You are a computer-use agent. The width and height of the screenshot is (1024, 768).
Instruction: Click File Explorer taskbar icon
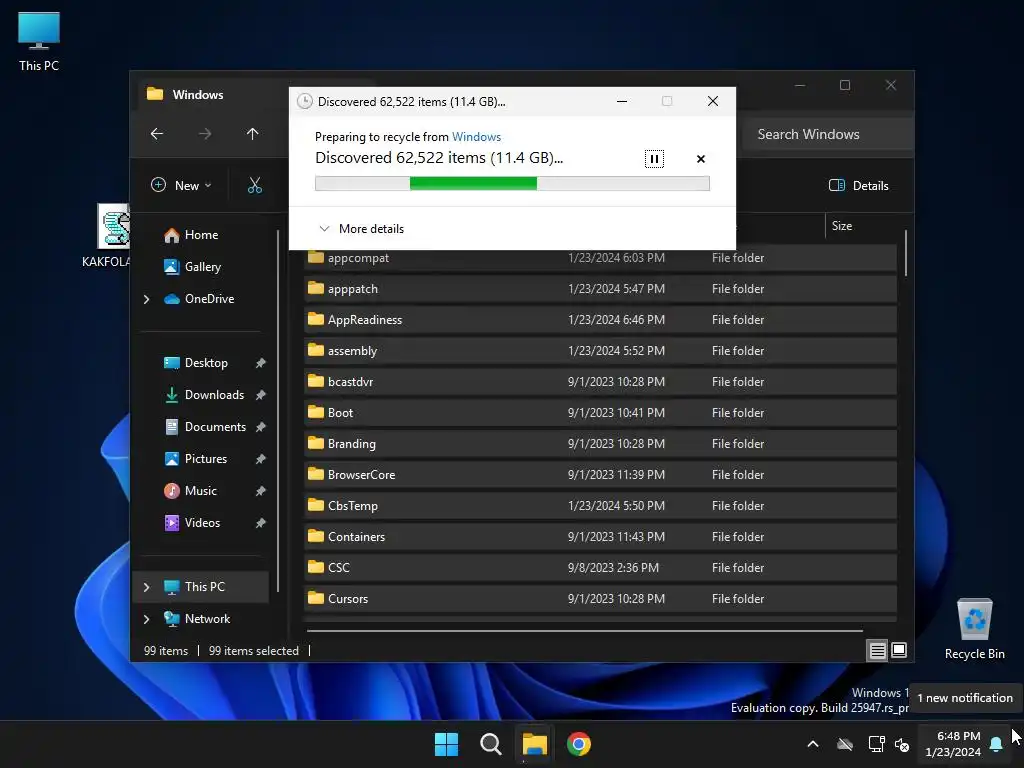coord(534,744)
